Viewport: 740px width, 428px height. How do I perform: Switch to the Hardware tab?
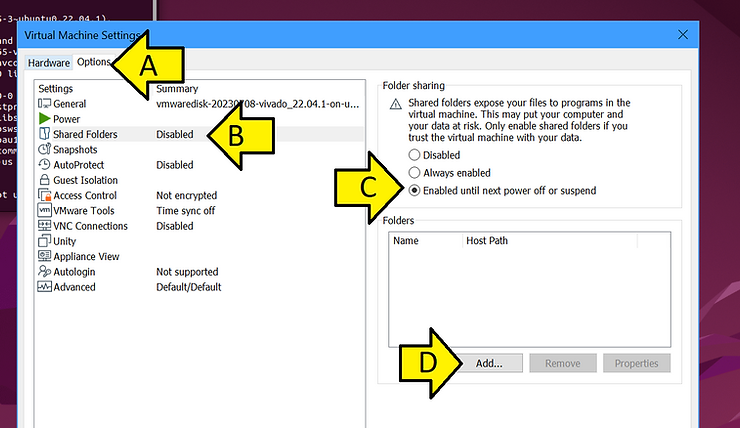tap(49, 62)
